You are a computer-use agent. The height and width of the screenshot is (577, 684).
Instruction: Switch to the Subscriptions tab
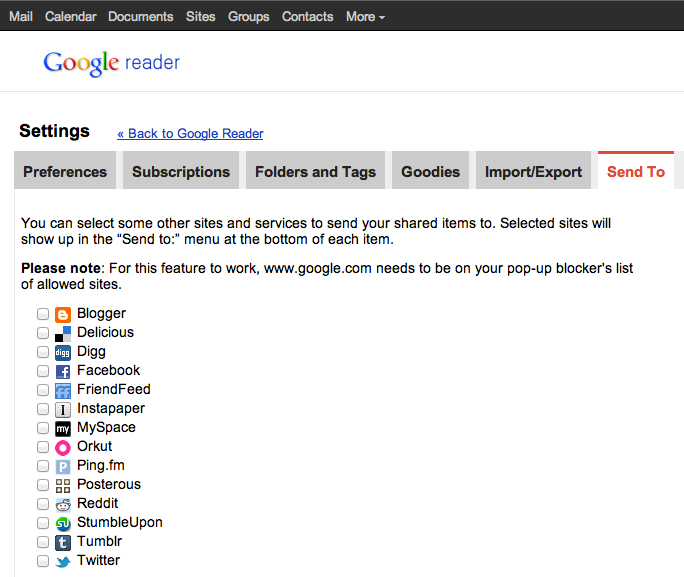(x=181, y=171)
